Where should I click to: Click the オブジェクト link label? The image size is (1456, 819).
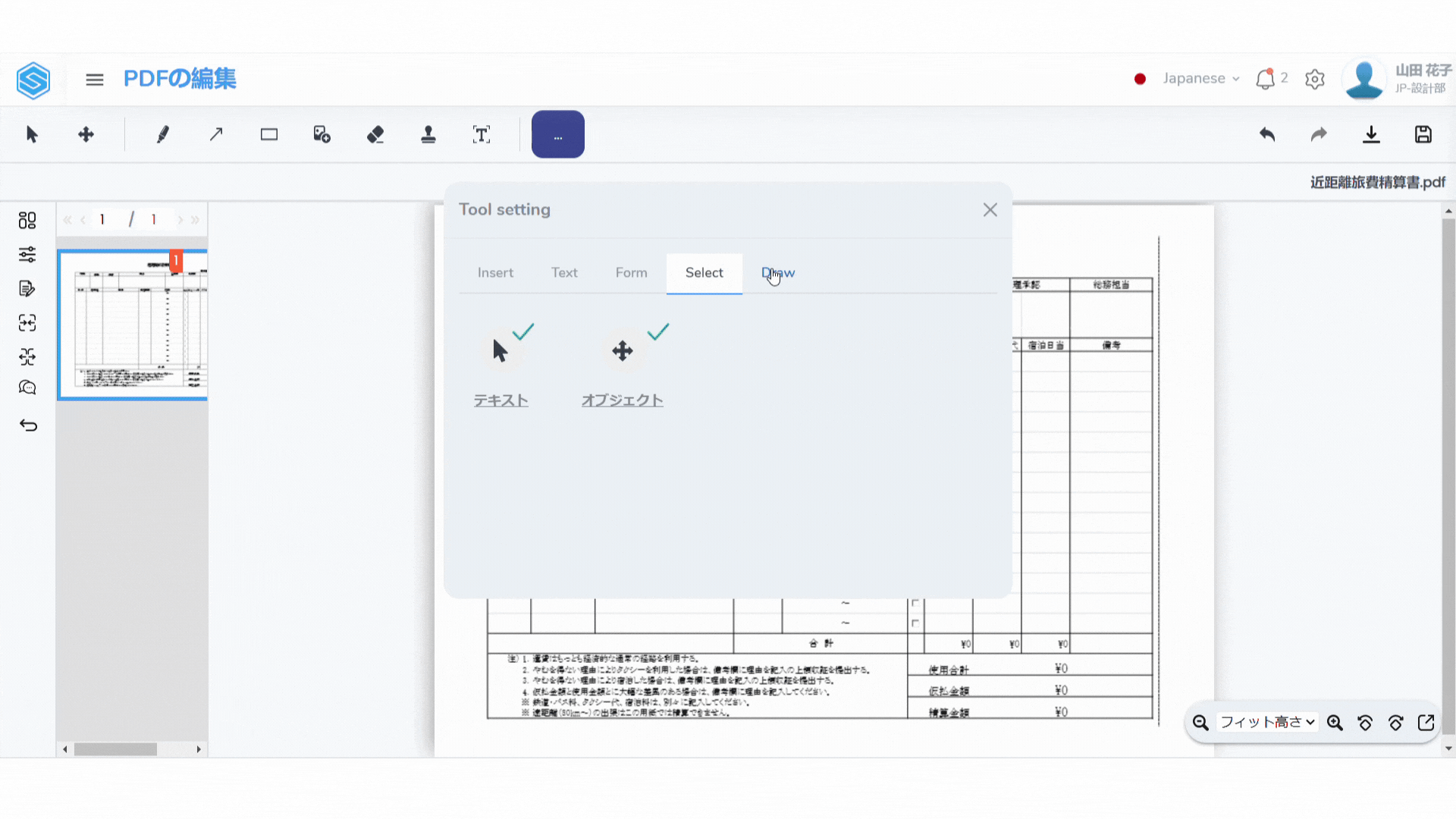[x=622, y=400]
